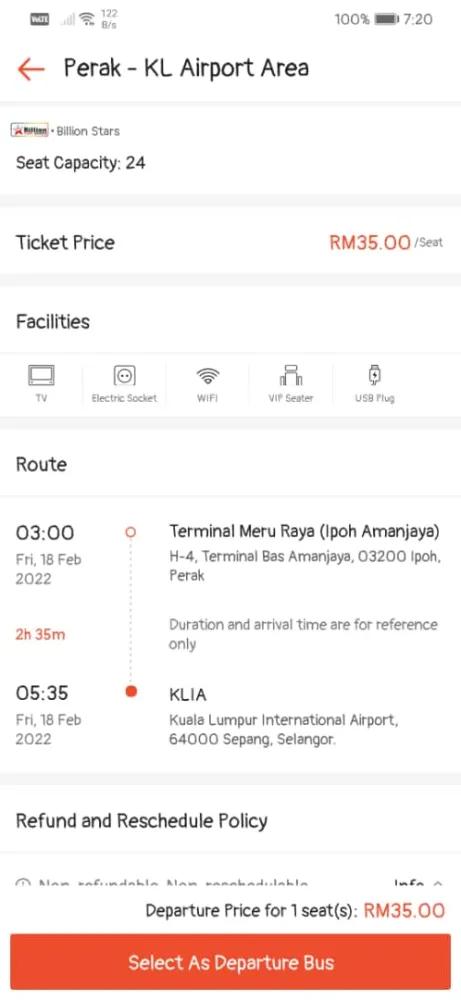Select the USB Plug facility icon
461x1000 pixels.
point(374,375)
